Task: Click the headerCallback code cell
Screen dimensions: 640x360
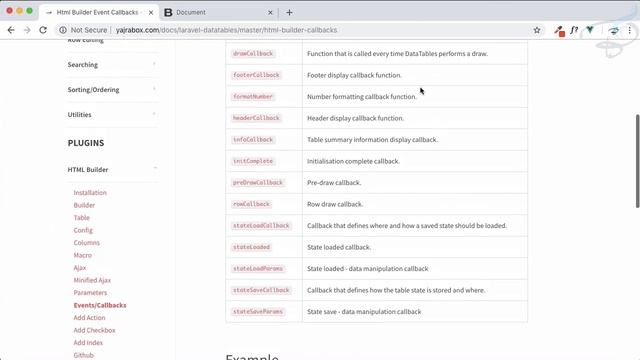Action: (256, 118)
